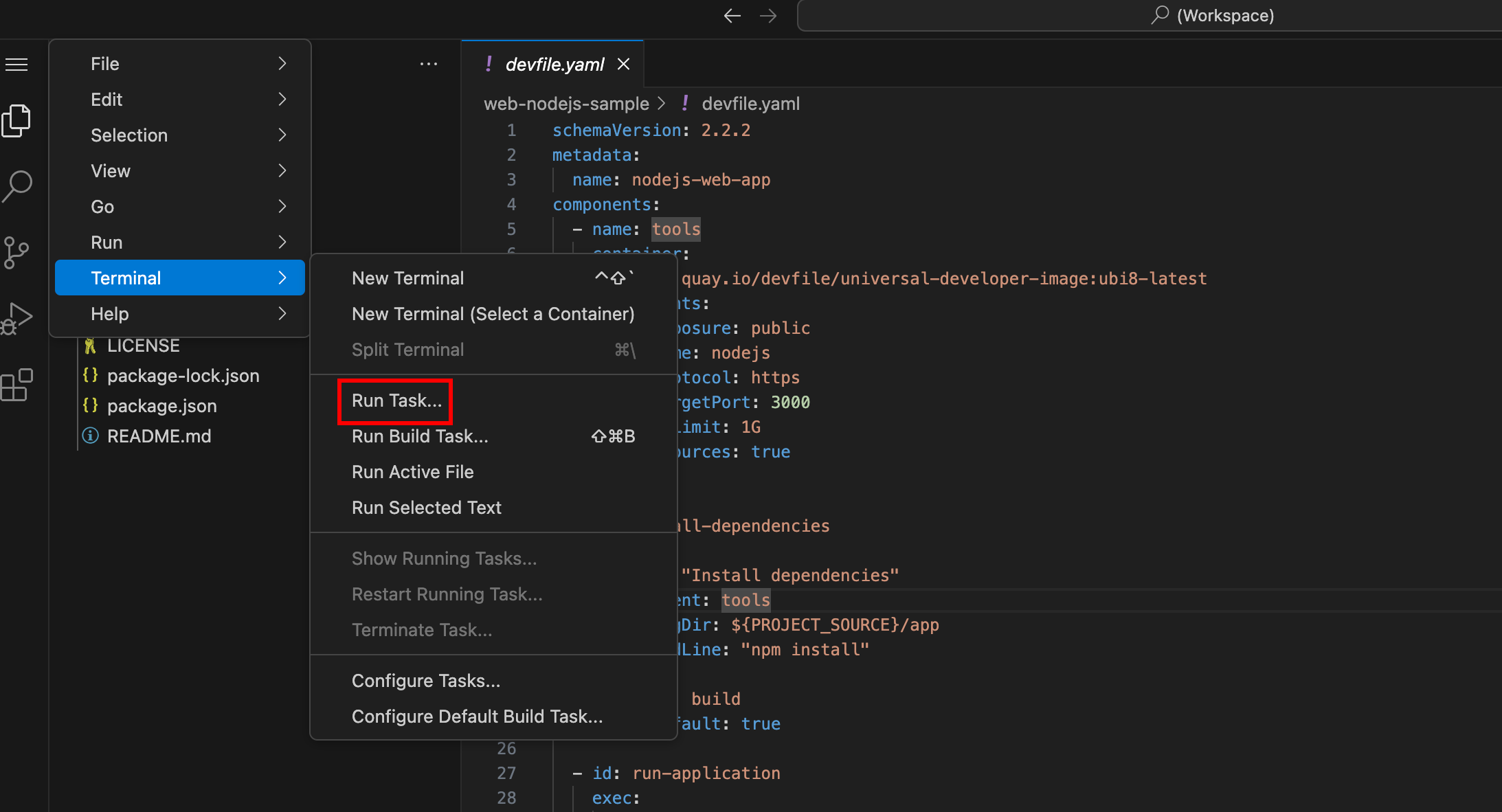The width and height of the screenshot is (1502, 812).
Task: Click the ellipsis icon near the editor tabs
Action: (429, 64)
